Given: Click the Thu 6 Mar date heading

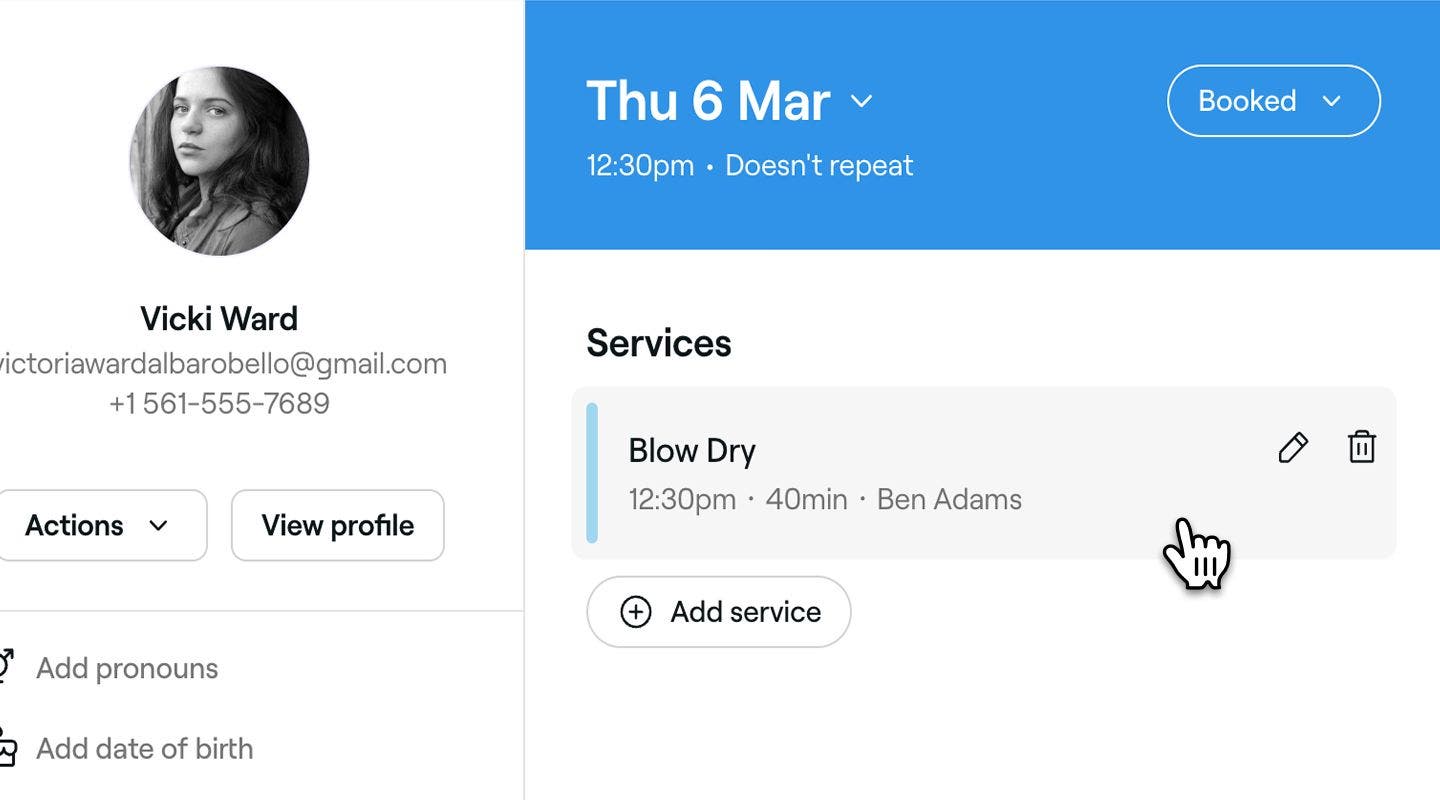Looking at the screenshot, I should 708,101.
